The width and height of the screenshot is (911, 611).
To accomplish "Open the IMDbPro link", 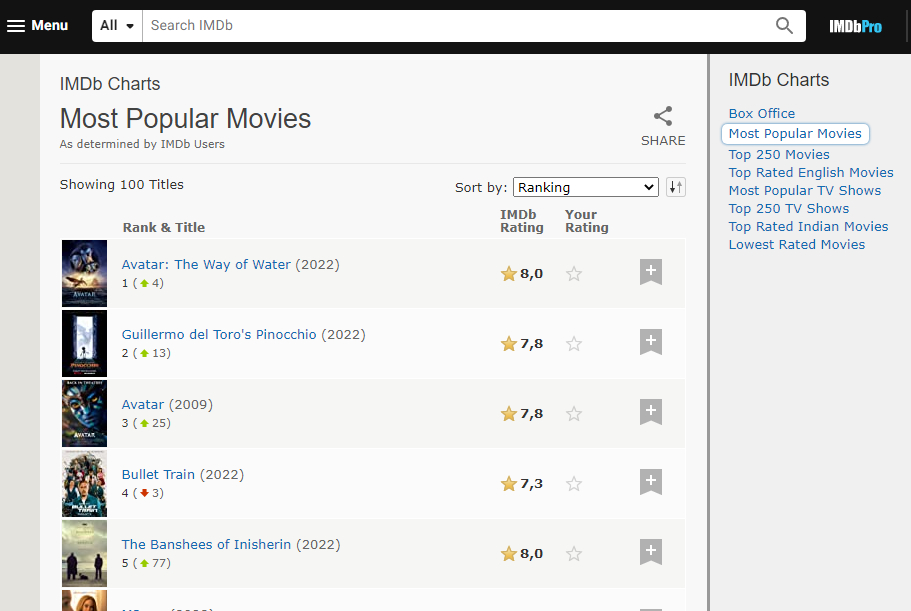I will [x=855, y=27].
